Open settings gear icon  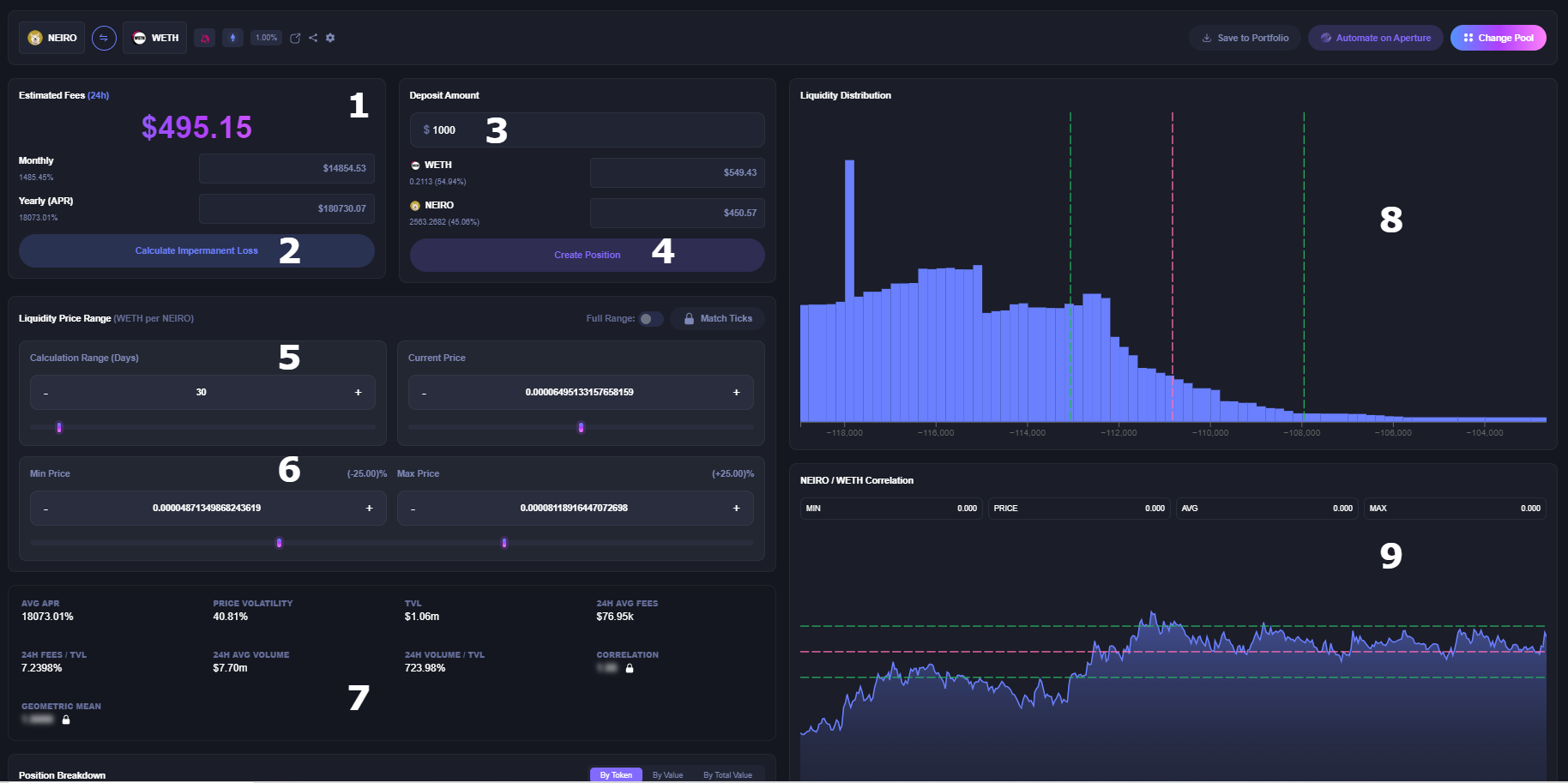pyautogui.click(x=330, y=38)
